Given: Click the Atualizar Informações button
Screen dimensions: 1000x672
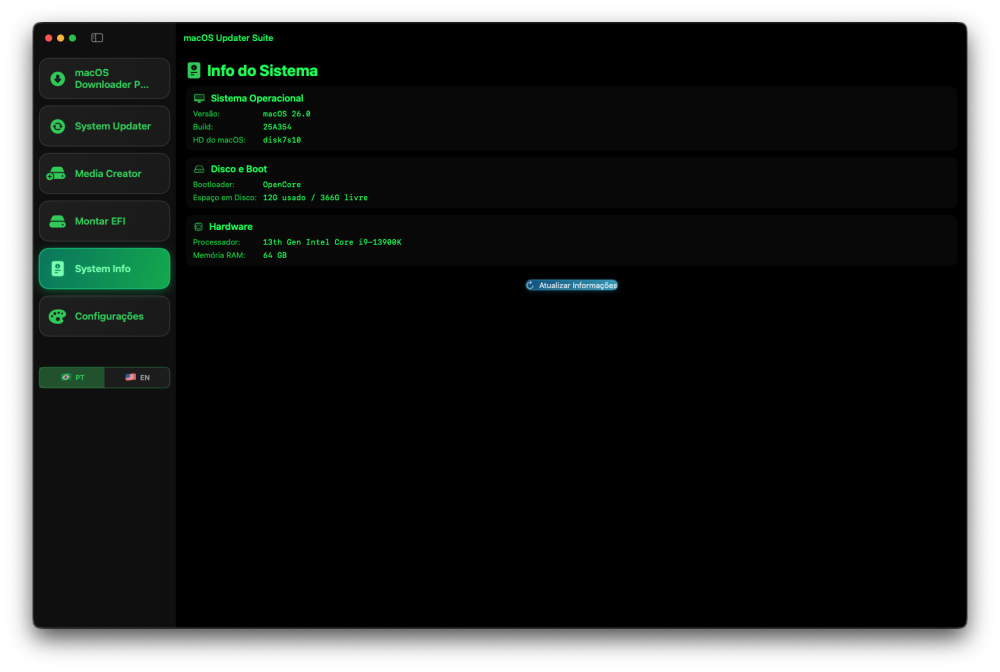Looking at the screenshot, I should tap(571, 285).
